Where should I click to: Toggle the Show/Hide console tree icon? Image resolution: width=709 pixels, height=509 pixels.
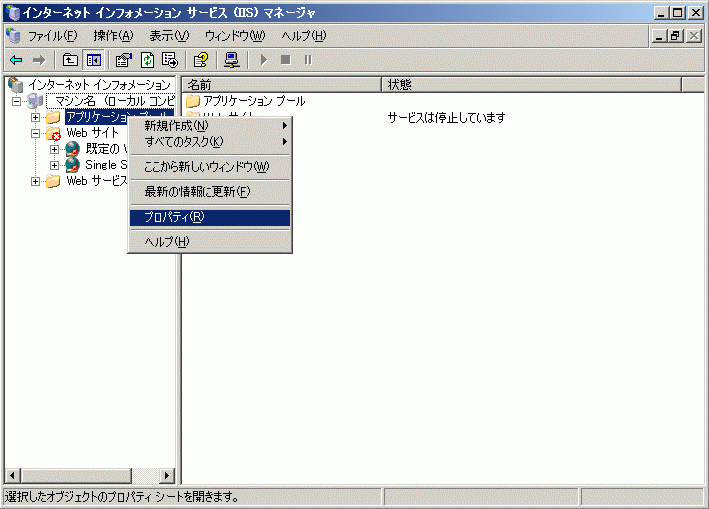click(x=94, y=60)
